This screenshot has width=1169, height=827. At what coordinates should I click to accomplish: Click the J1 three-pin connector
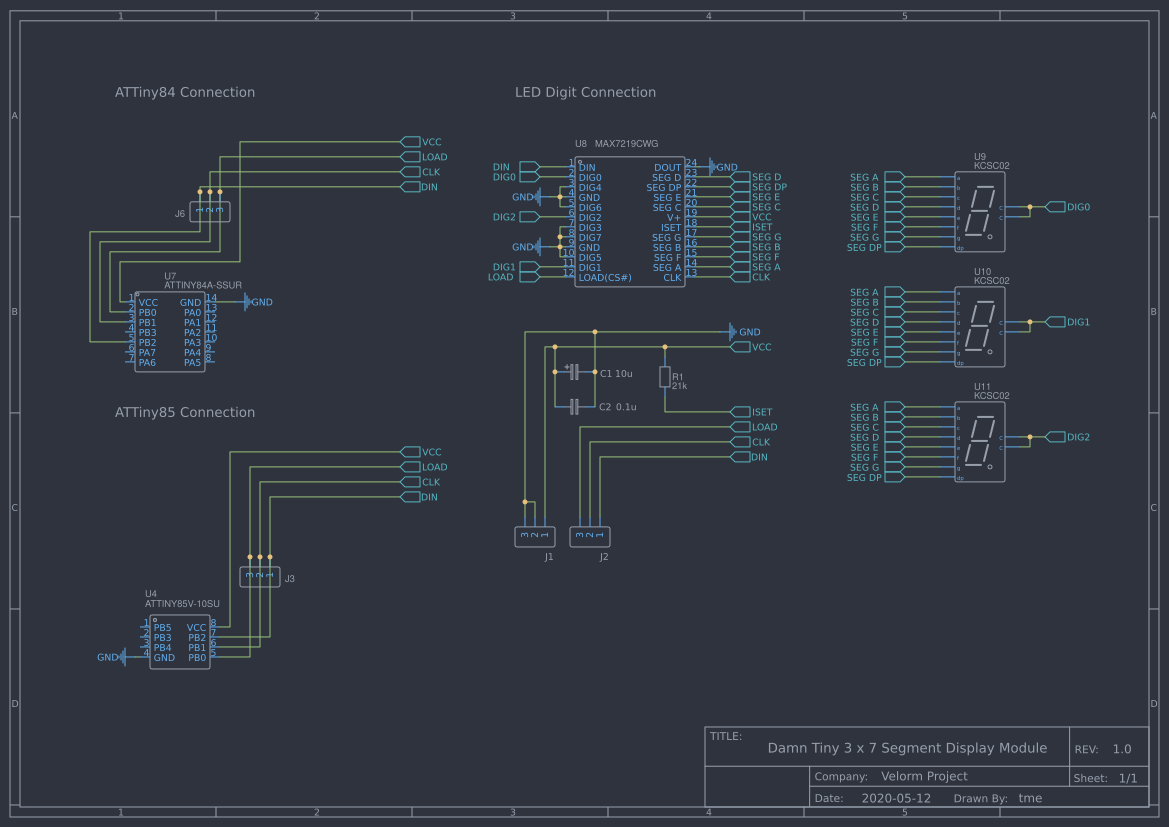(x=534, y=537)
